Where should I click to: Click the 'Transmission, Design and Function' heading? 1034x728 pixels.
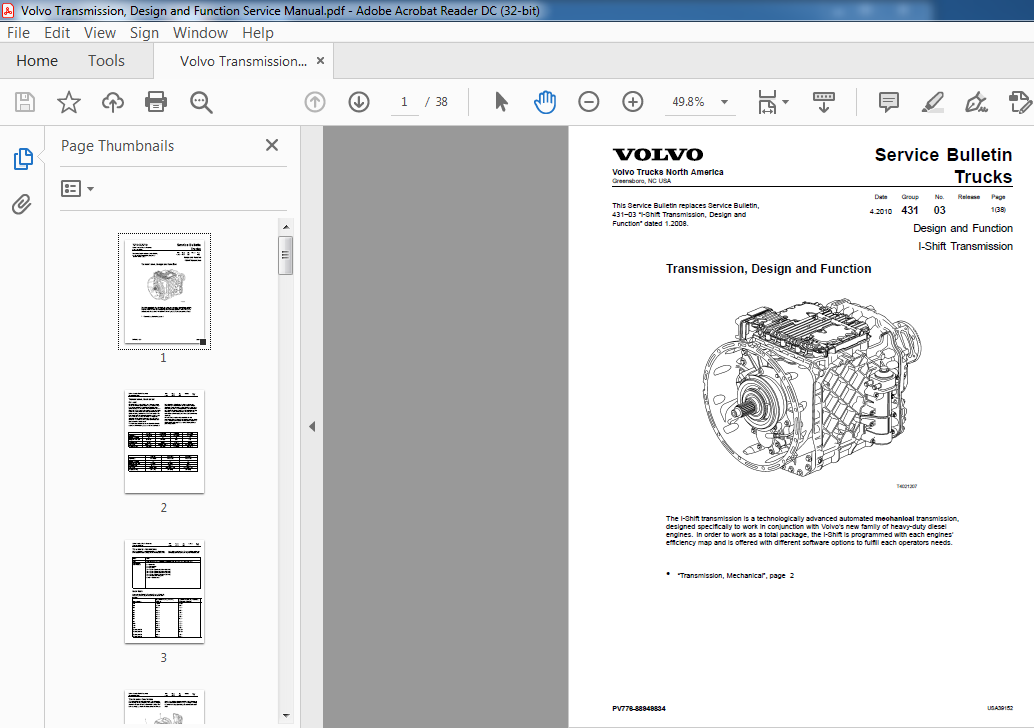click(768, 269)
